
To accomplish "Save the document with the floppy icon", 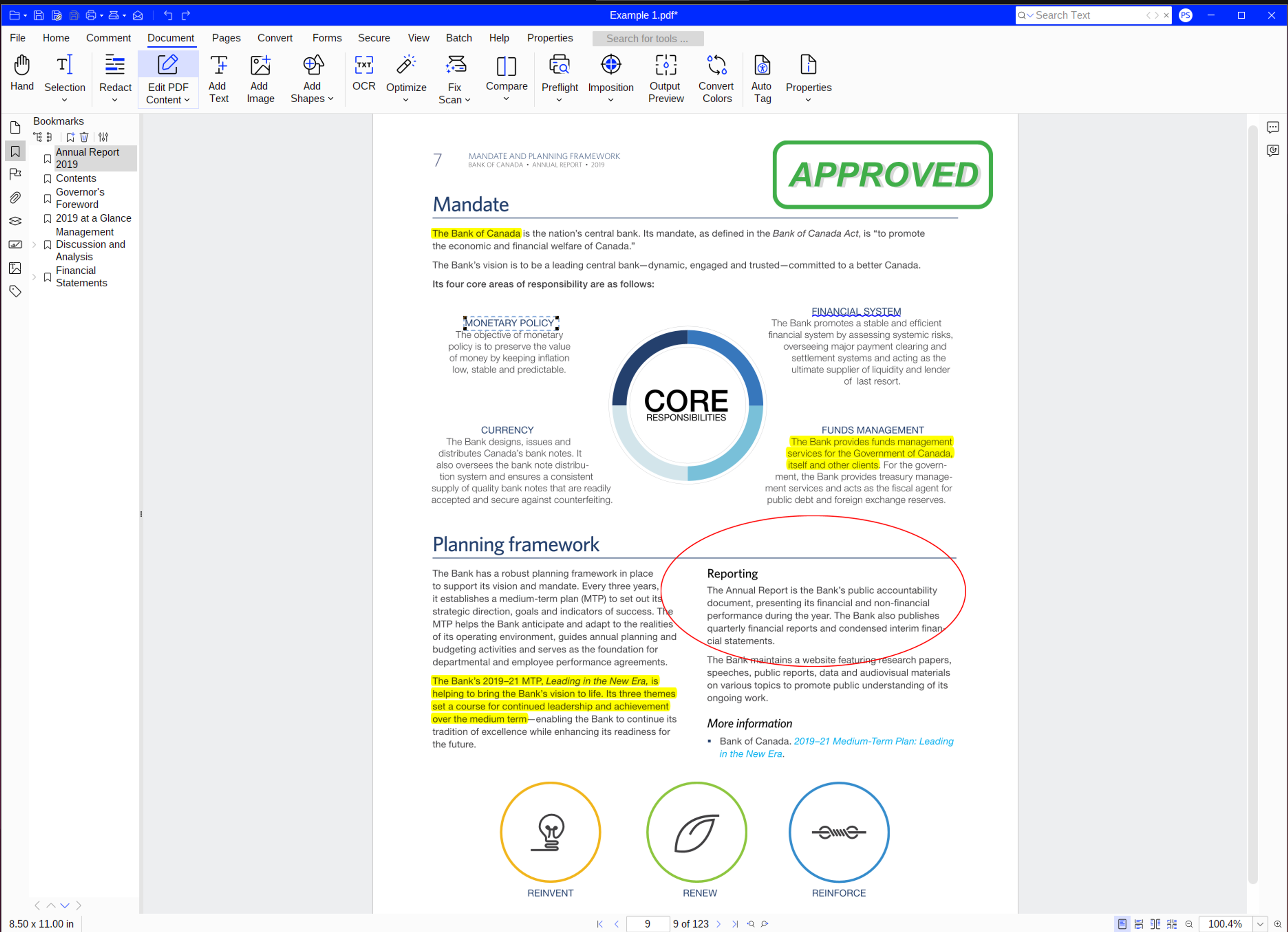I will coord(39,15).
